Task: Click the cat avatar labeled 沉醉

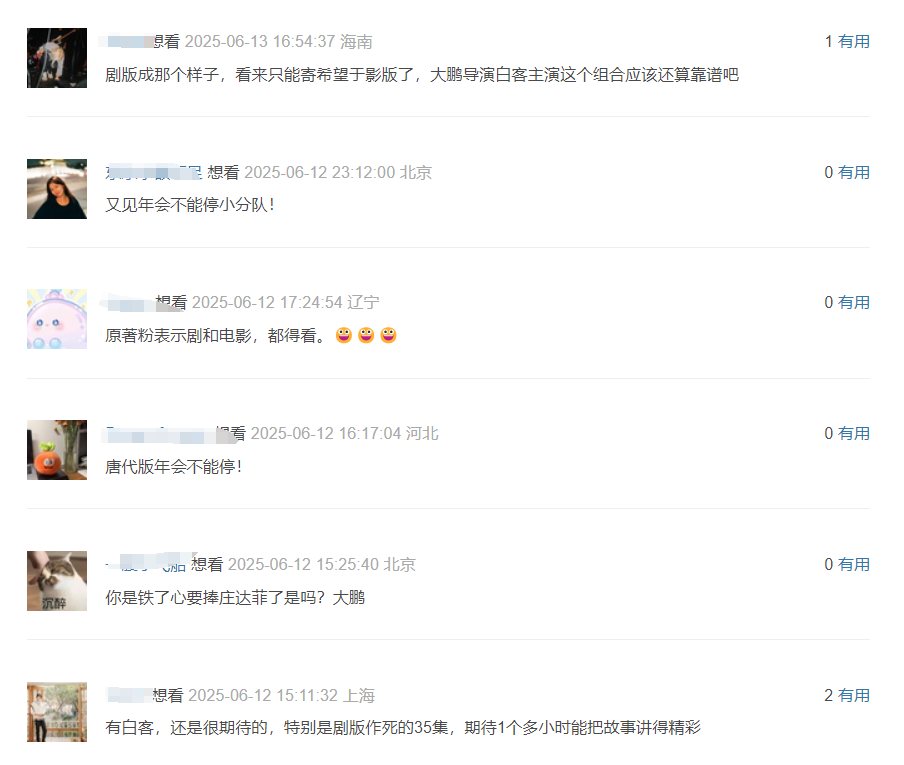Action: (56, 581)
